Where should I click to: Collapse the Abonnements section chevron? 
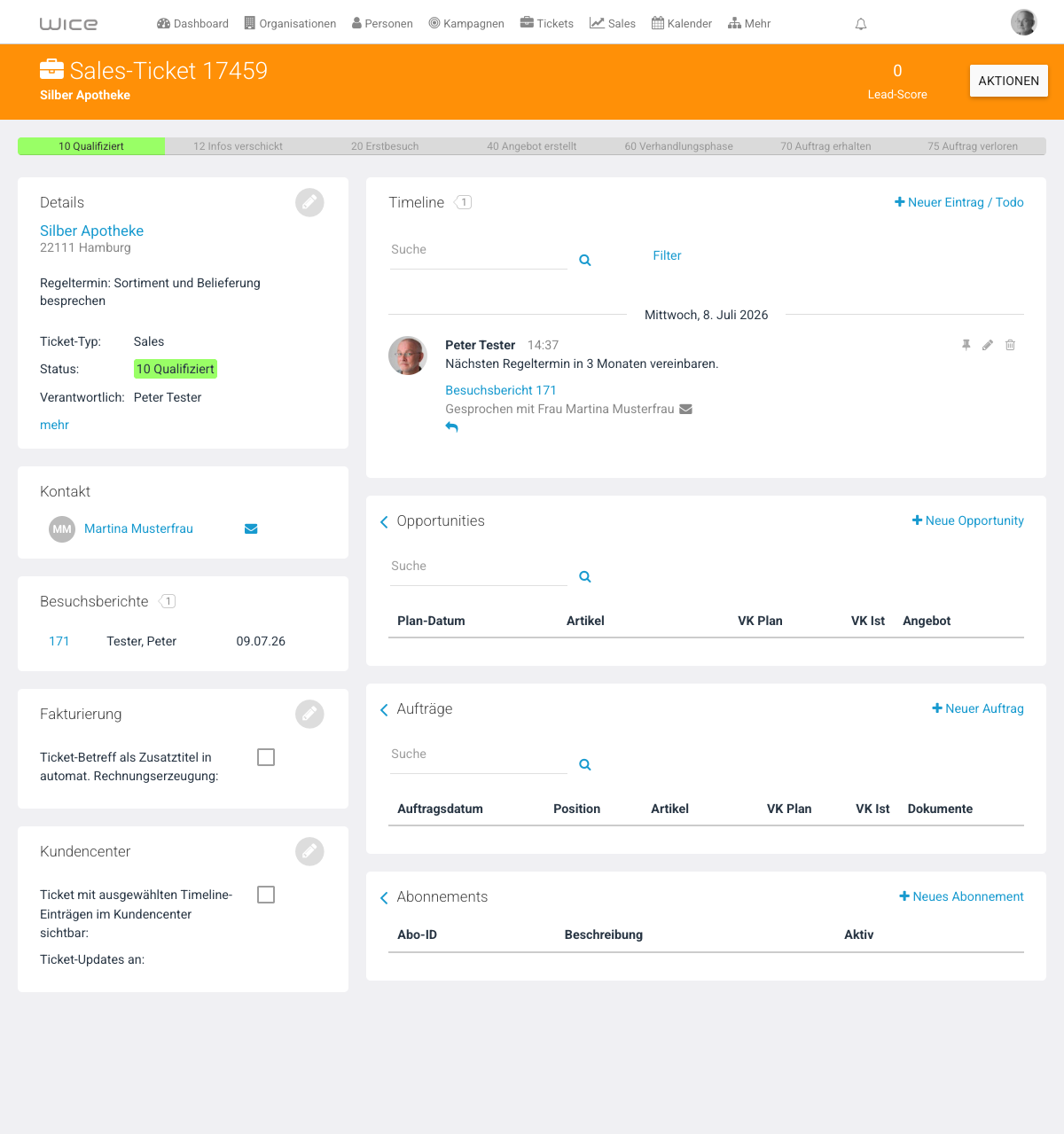[384, 898]
